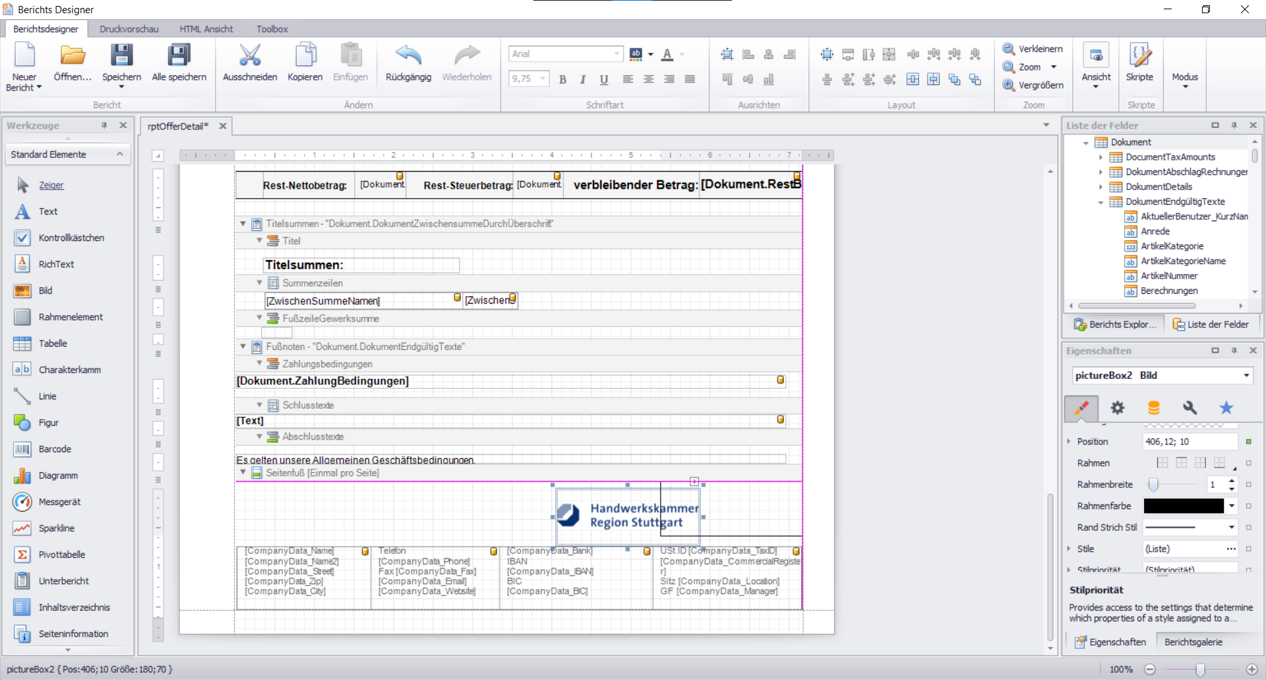Switch to the Druckvorschau tab

tap(129, 29)
